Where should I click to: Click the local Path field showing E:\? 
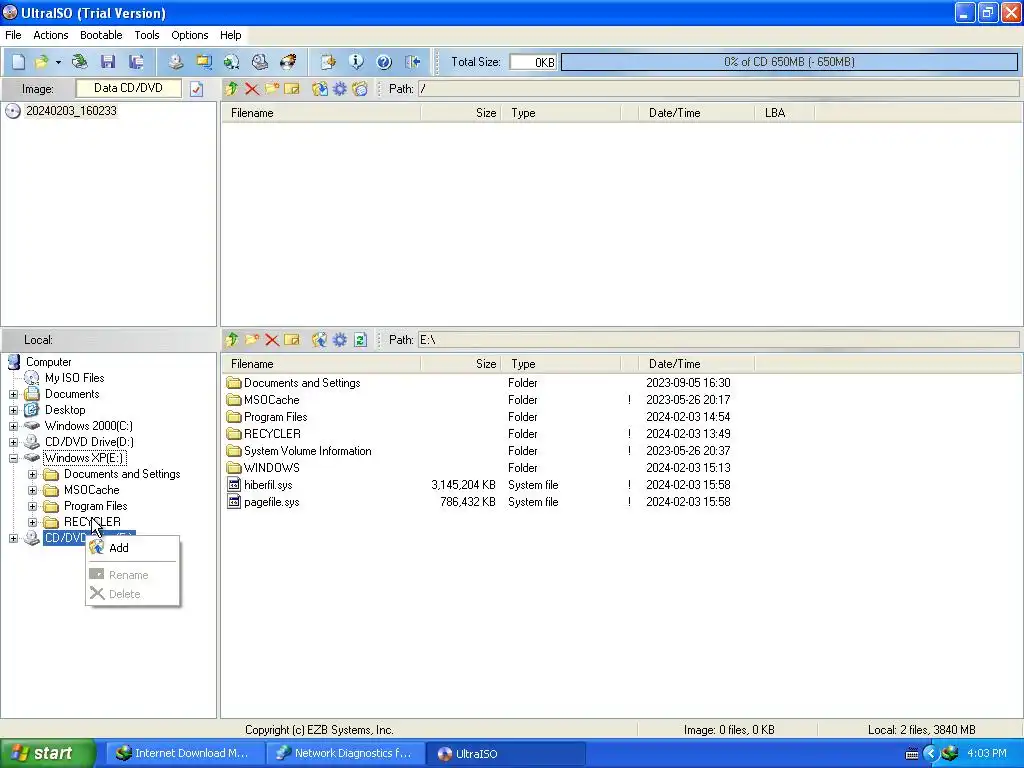click(718, 340)
